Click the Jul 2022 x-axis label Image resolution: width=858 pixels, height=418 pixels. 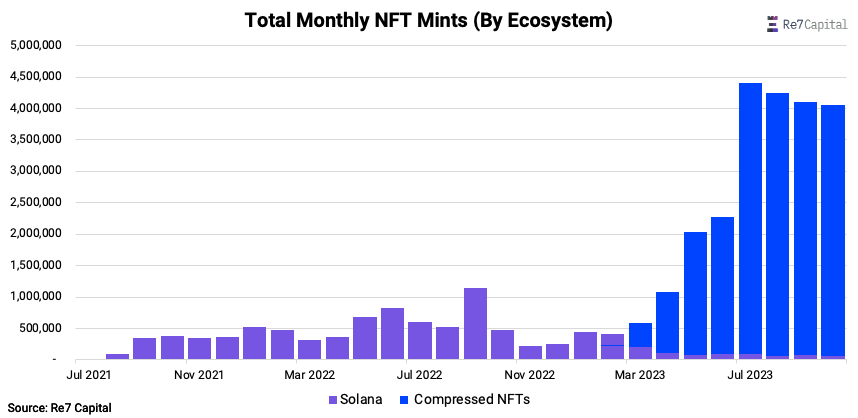coord(419,374)
